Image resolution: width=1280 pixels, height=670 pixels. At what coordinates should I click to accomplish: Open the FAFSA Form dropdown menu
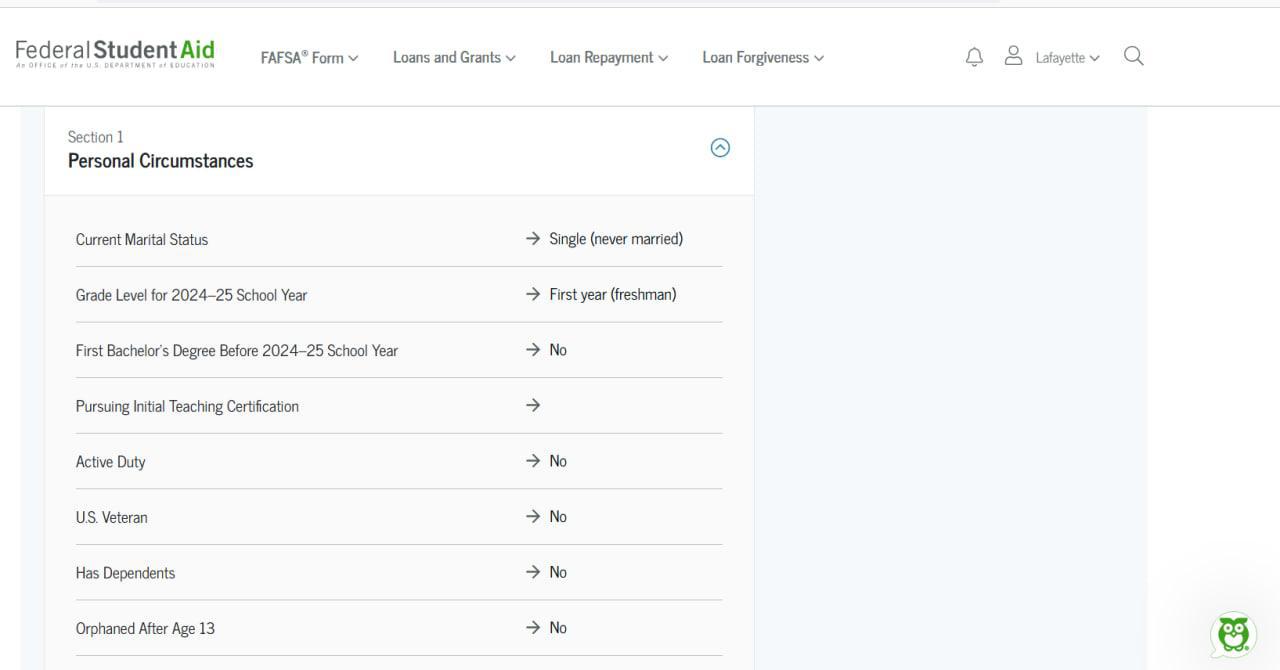309,58
